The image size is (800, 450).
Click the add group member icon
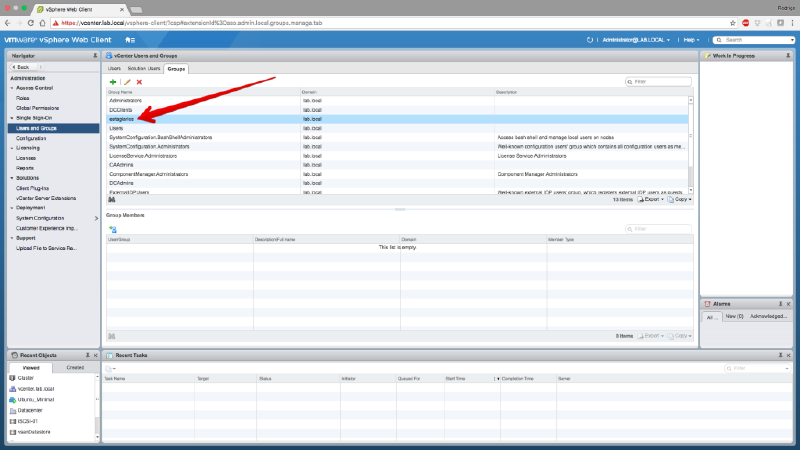coord(112,229)
